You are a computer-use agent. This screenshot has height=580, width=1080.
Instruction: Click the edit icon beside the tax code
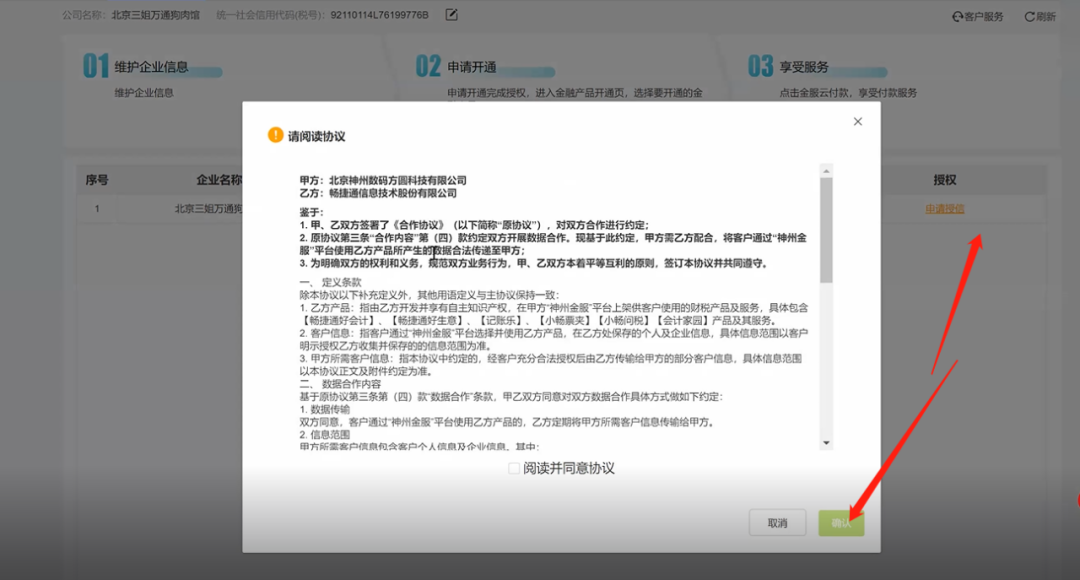pos(451,15)
